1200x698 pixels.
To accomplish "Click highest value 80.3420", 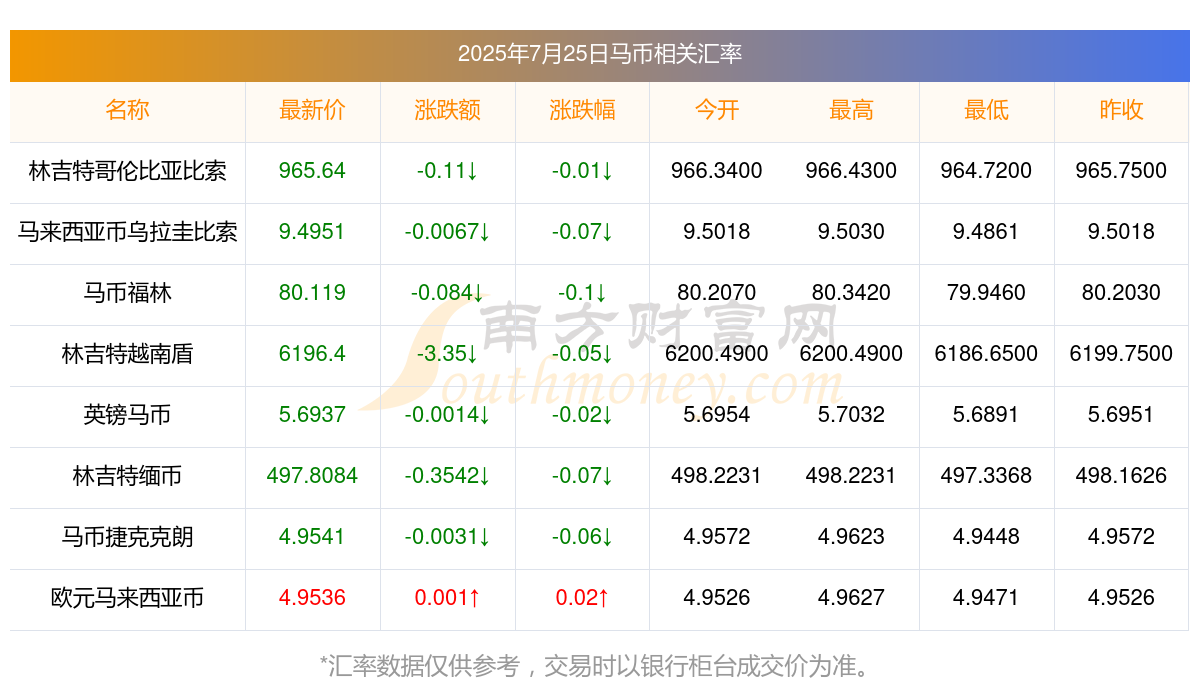I will tap(851, 293).
